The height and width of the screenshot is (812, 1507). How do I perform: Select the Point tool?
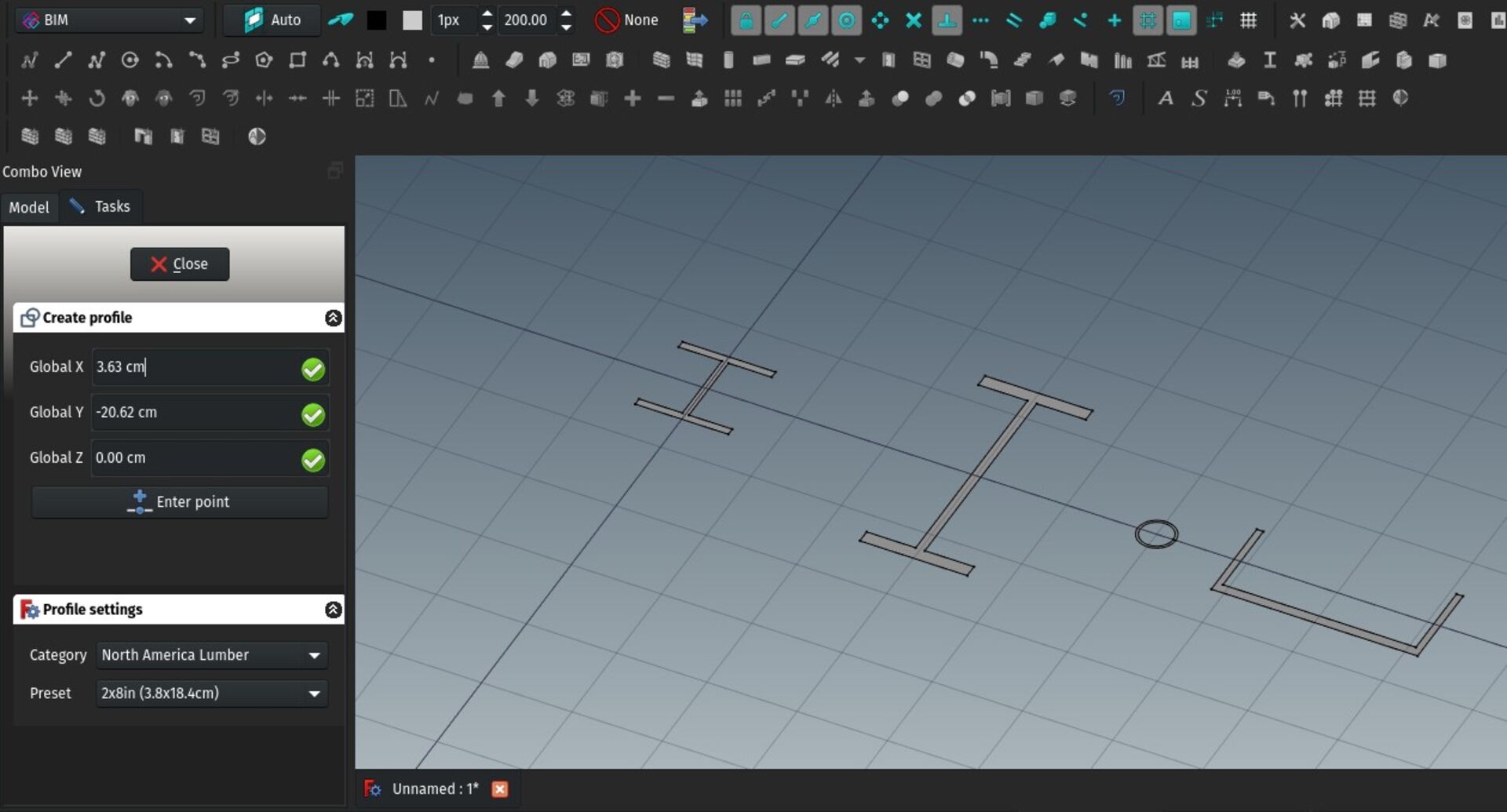click(432, 60)
